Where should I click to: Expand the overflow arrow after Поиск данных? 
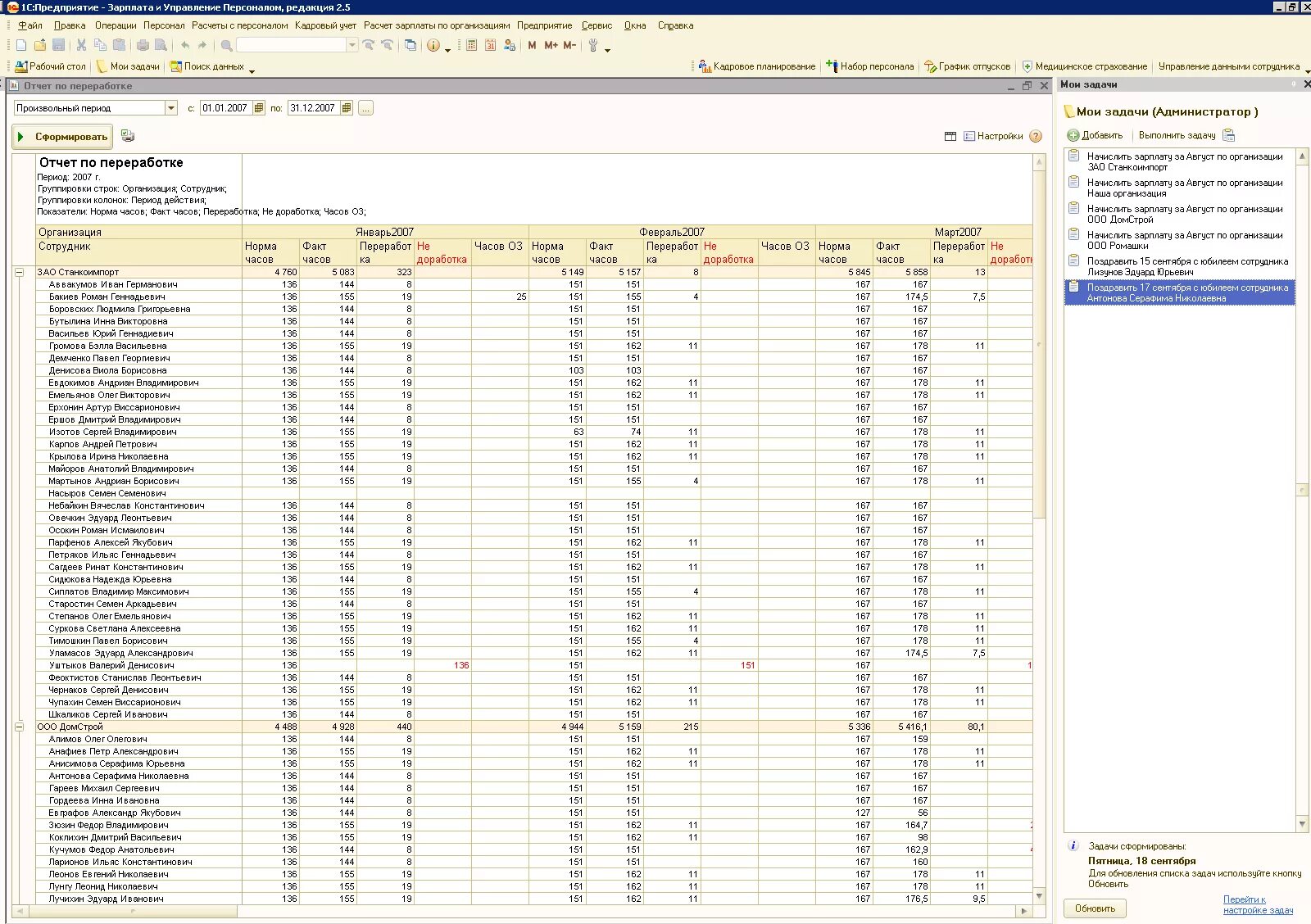coord(252,71)
